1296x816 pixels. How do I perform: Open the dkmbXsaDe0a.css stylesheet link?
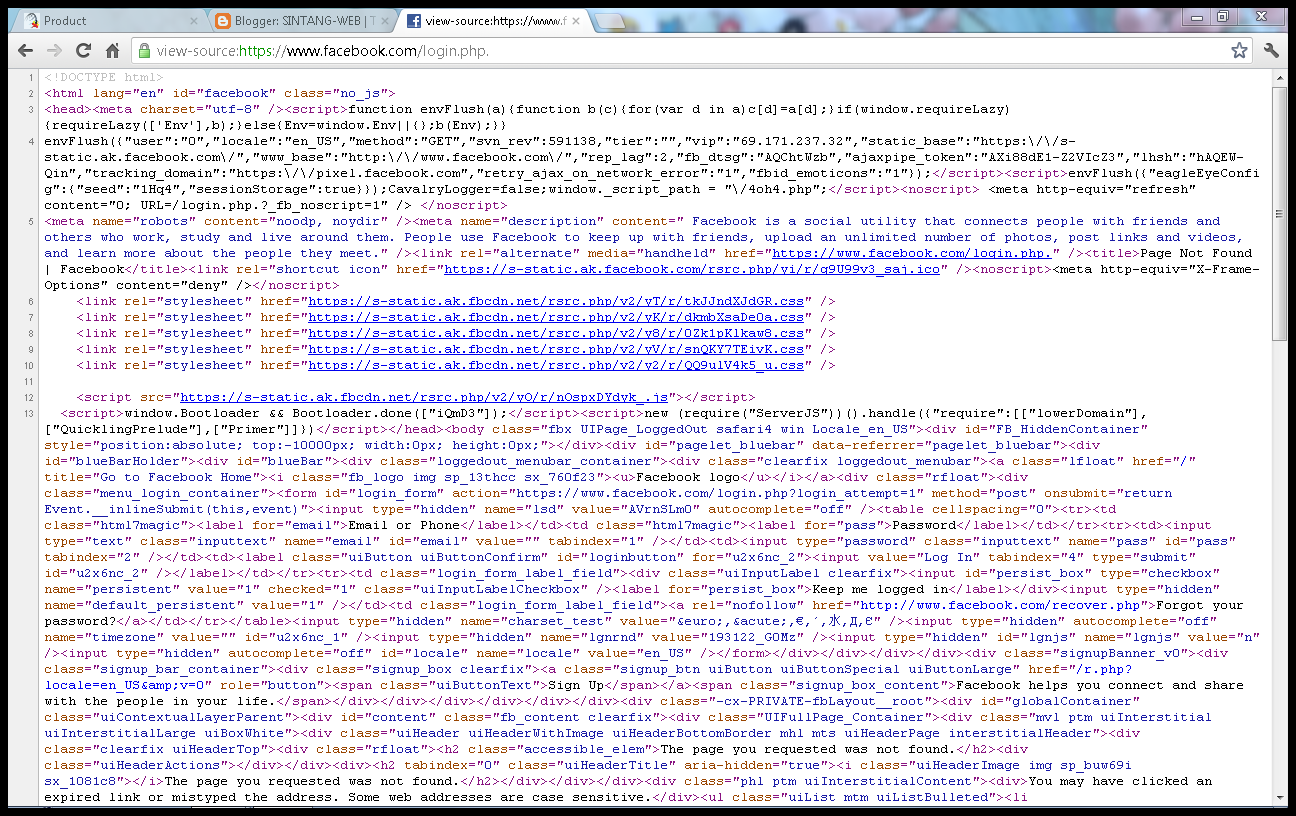(x=556, y=317)
